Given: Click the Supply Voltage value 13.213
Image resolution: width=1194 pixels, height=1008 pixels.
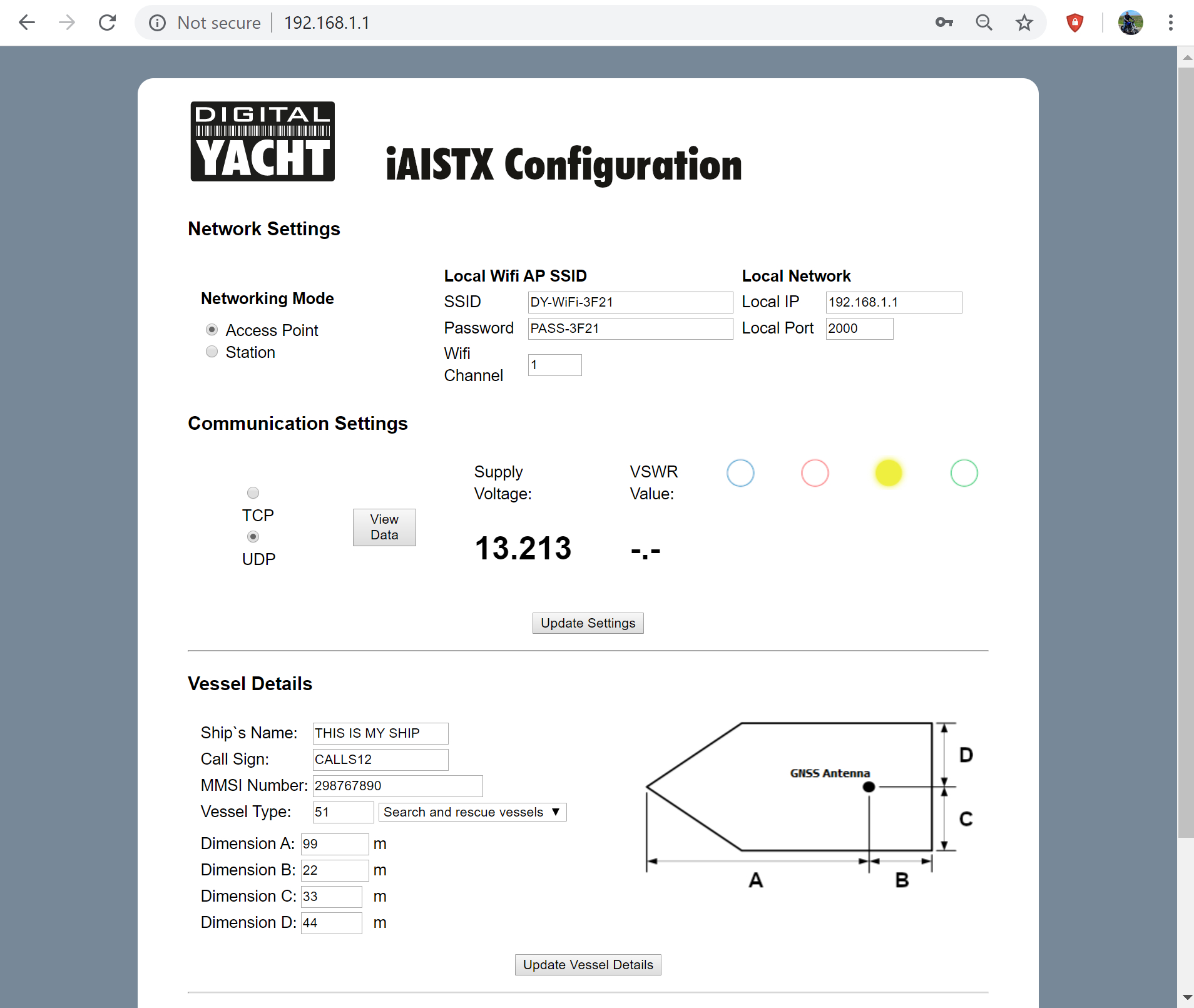Looking at the screenshot, I should (523, 548).
